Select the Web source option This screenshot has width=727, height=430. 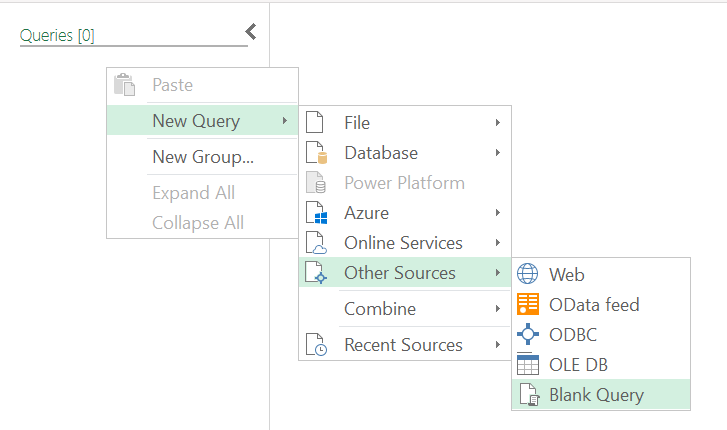tap(601, 274)
